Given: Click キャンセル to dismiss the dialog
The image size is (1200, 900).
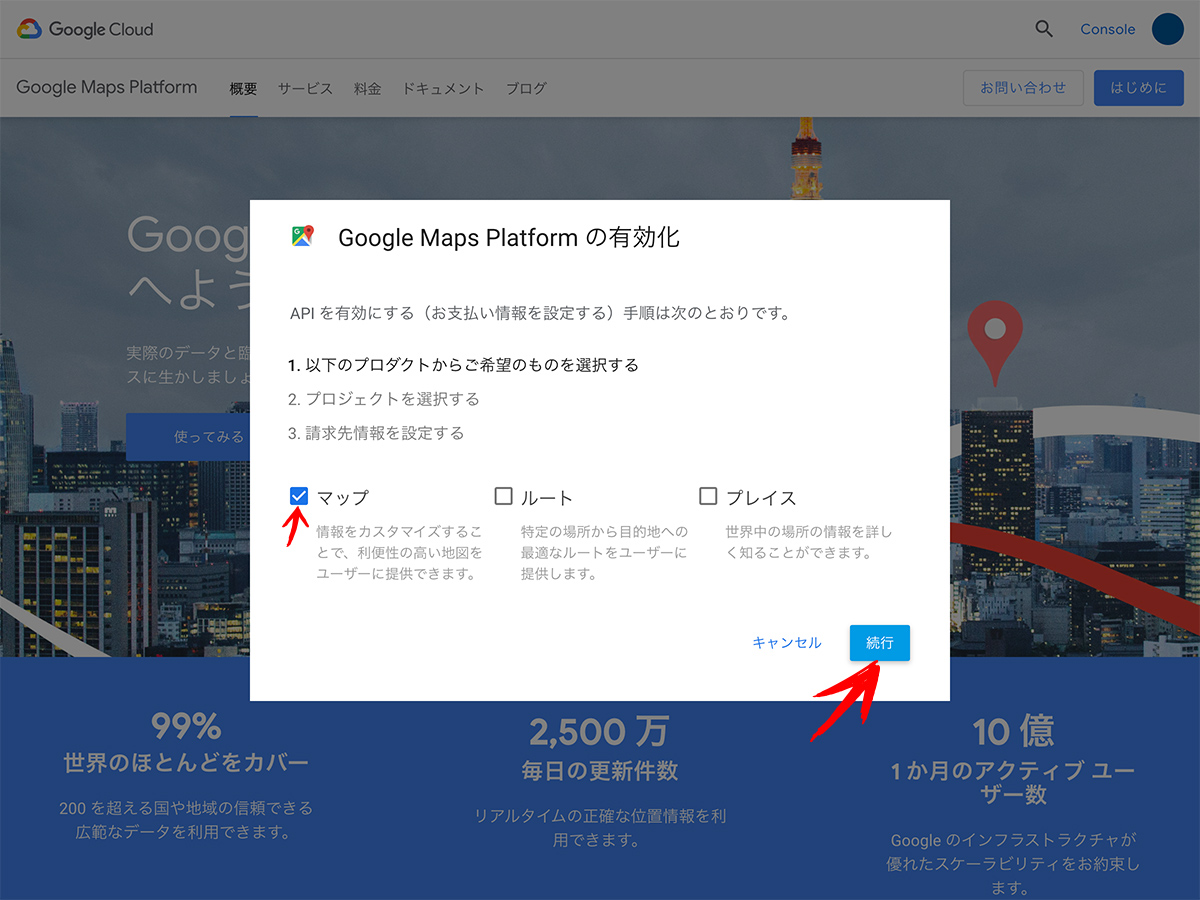Looking at the screenshot, I should [786, 642].
